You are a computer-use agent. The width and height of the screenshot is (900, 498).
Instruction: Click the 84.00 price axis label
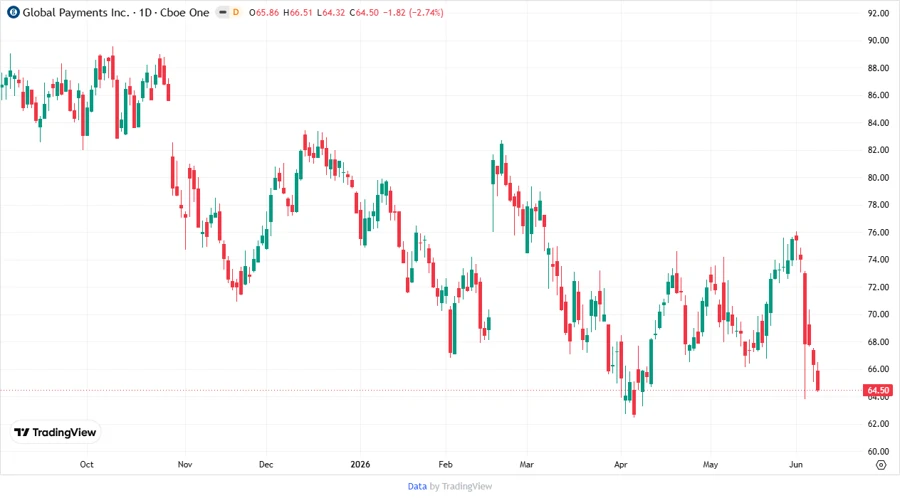coord(878,122)
